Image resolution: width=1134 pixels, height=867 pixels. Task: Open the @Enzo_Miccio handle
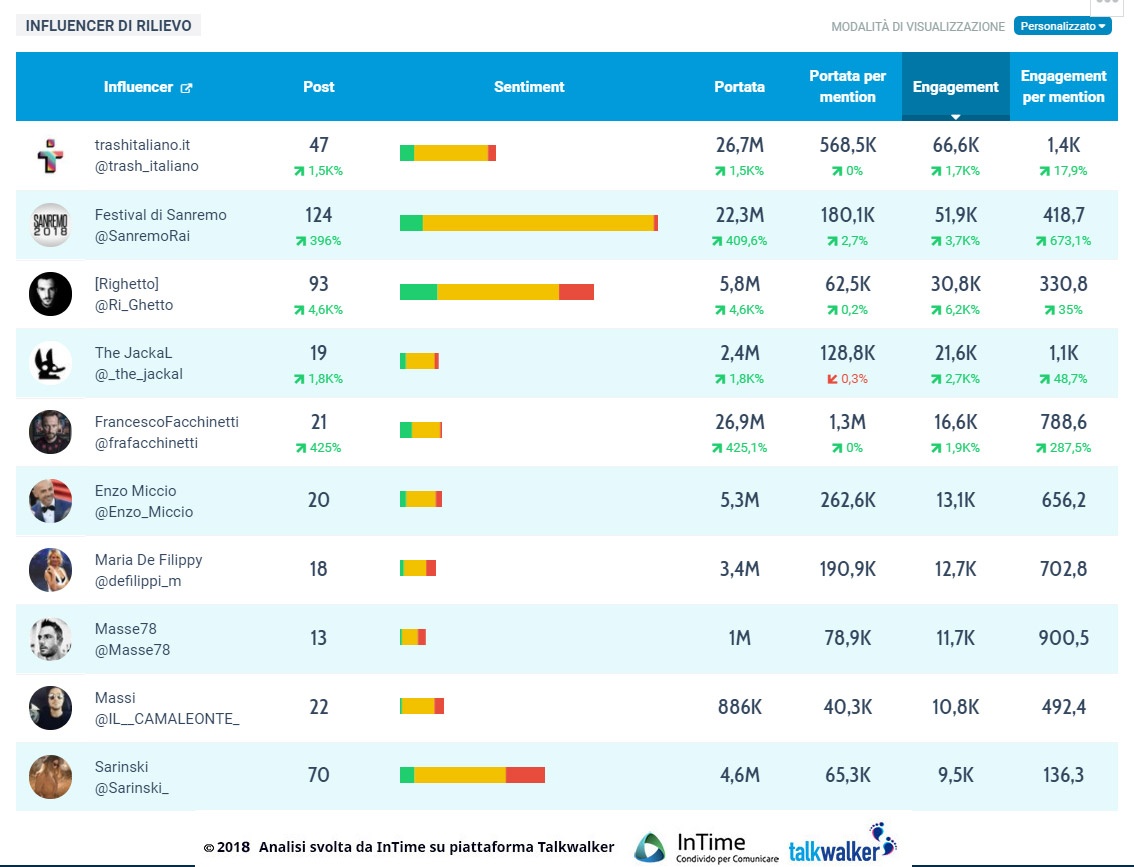pyautogui.click(x=144, y=512)
